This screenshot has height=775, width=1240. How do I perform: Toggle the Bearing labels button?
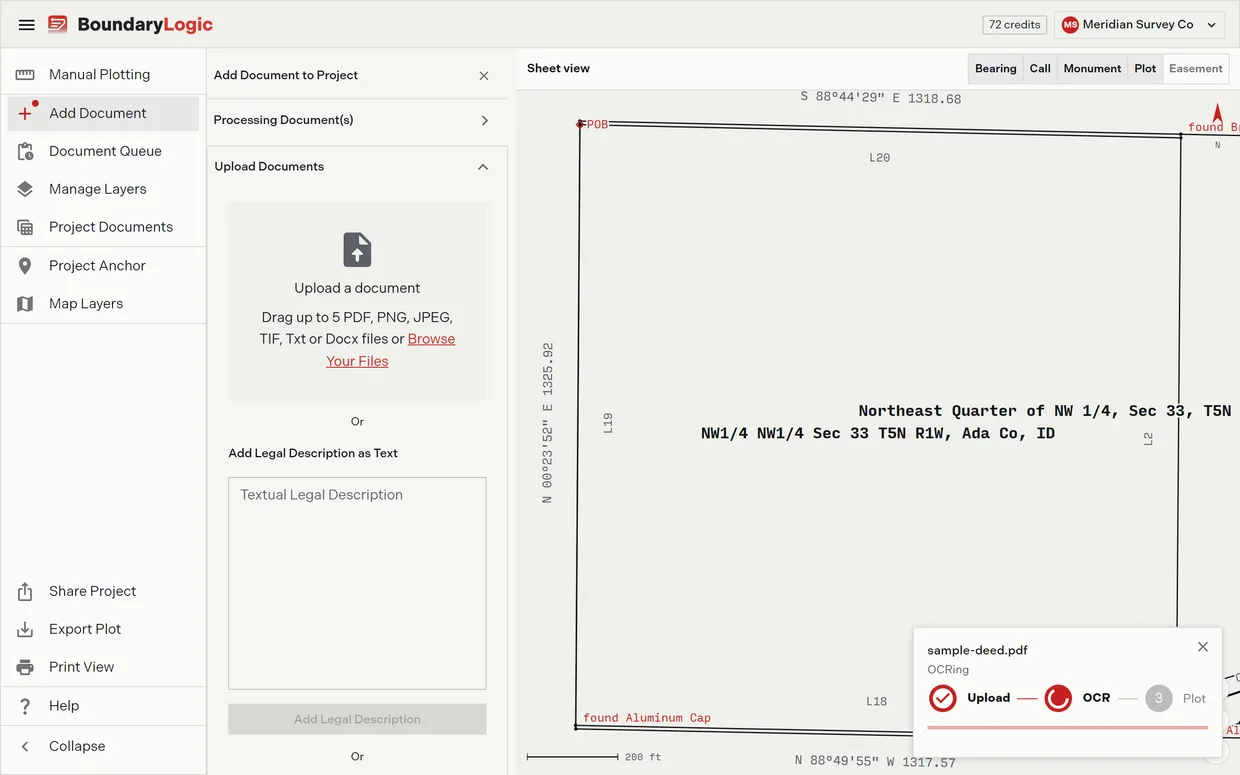tap(996, 68)
